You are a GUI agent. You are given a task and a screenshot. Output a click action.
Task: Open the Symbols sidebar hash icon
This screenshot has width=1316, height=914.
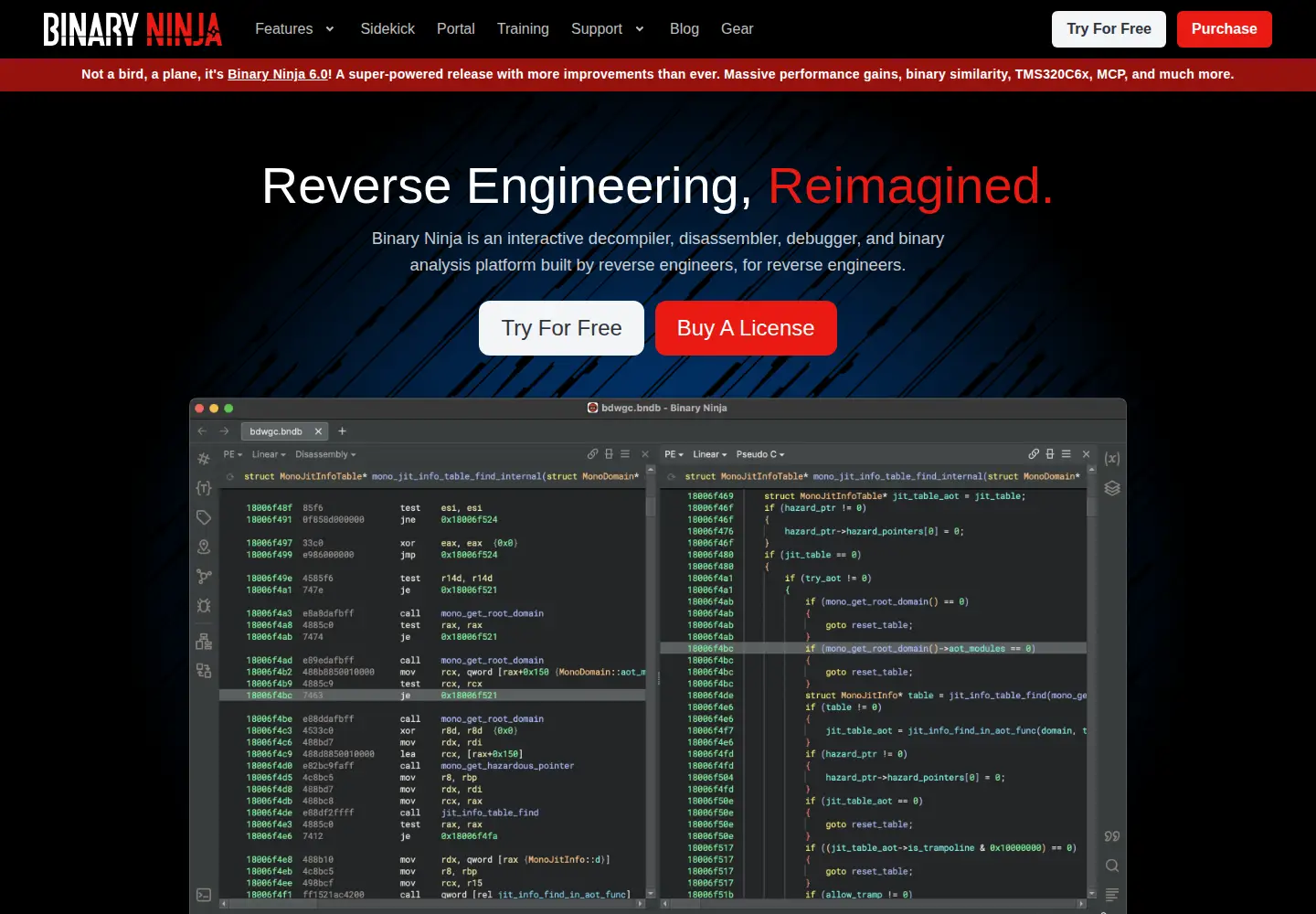click(x=204, y=459)
